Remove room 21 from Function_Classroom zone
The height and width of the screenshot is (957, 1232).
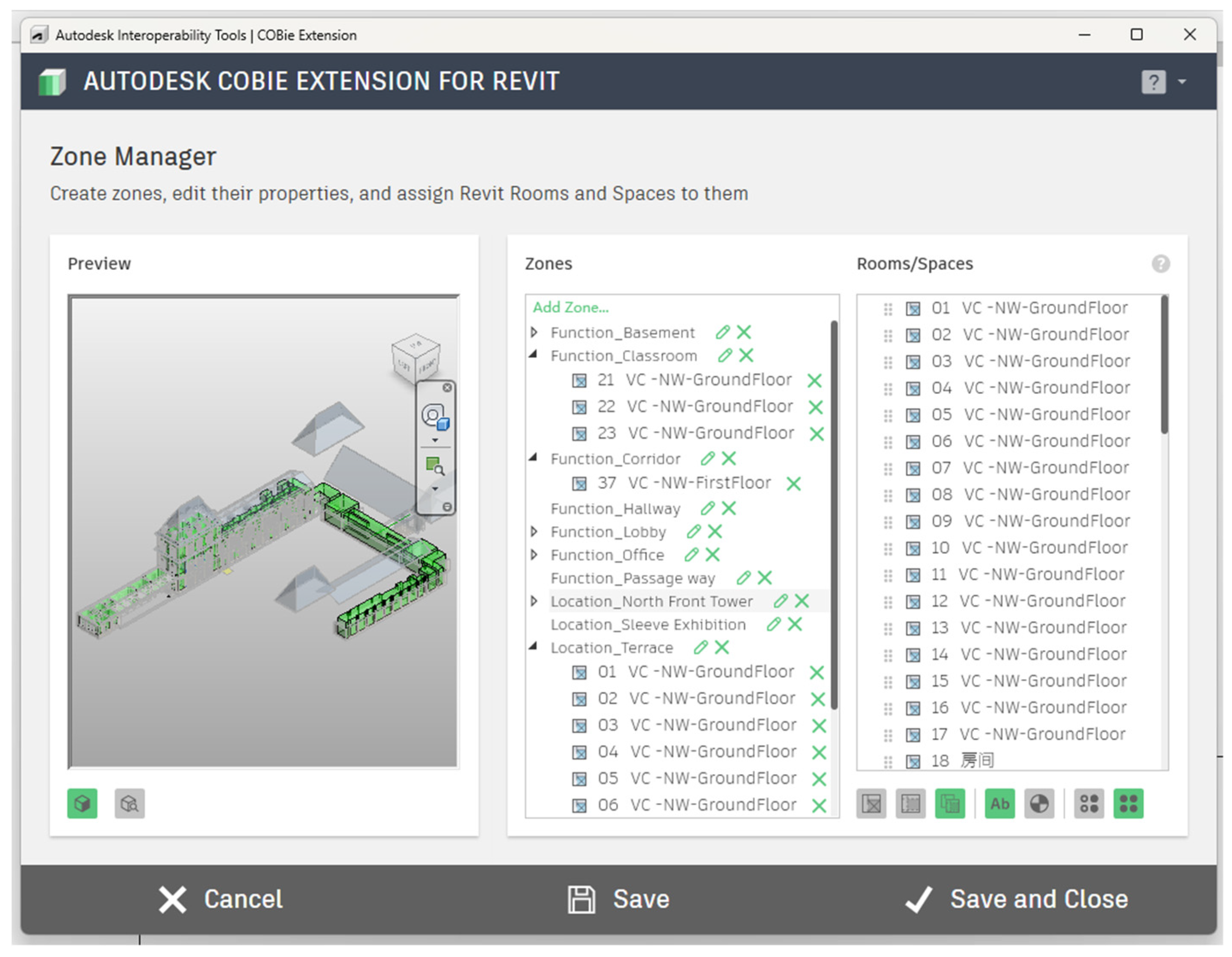click(814, 381)
